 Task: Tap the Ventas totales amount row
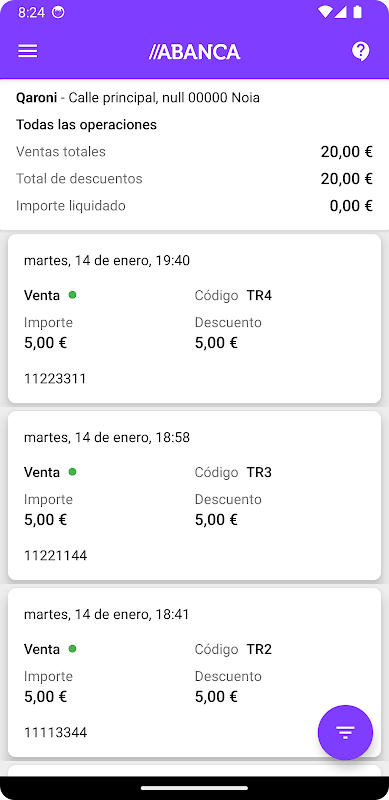click(194, 152)
